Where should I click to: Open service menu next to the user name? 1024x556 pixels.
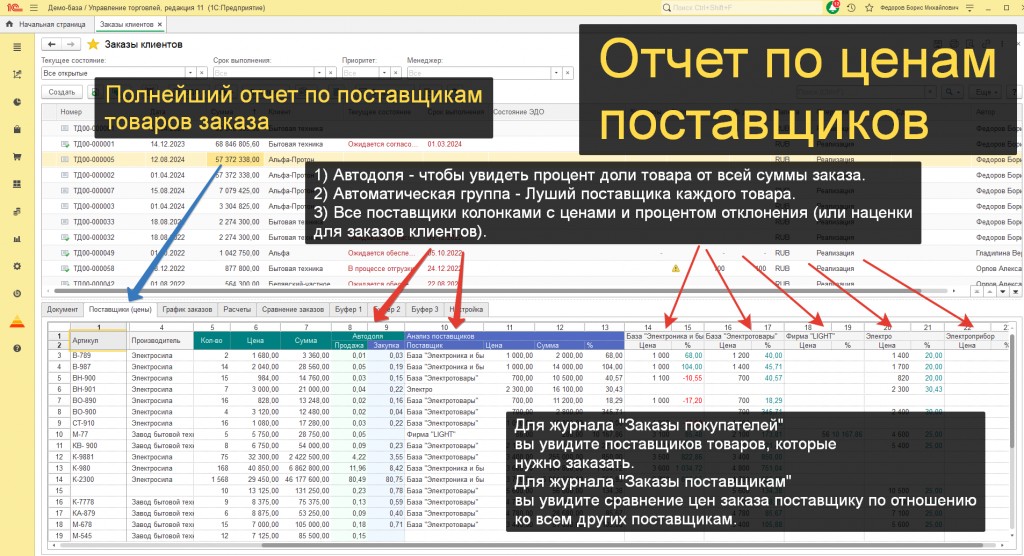970,8
